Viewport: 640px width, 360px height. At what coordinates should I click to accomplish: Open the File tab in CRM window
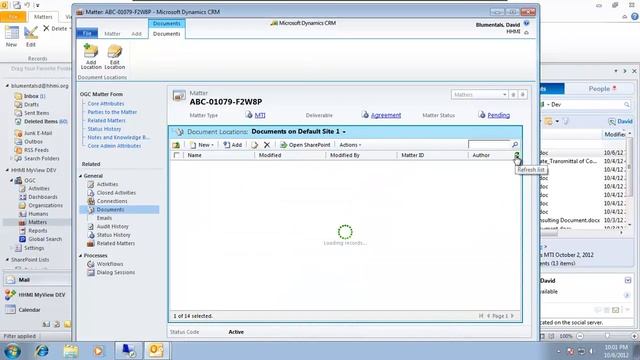(87, 33)
